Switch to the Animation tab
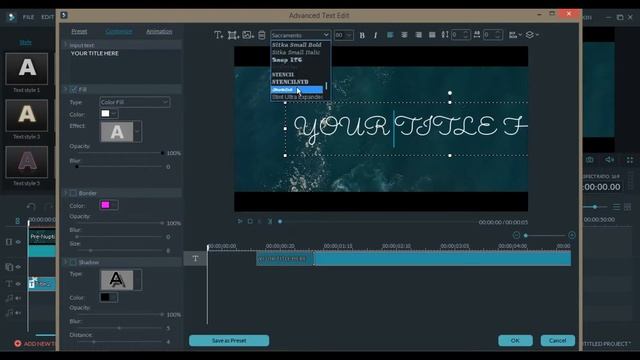 pos(159,31)
